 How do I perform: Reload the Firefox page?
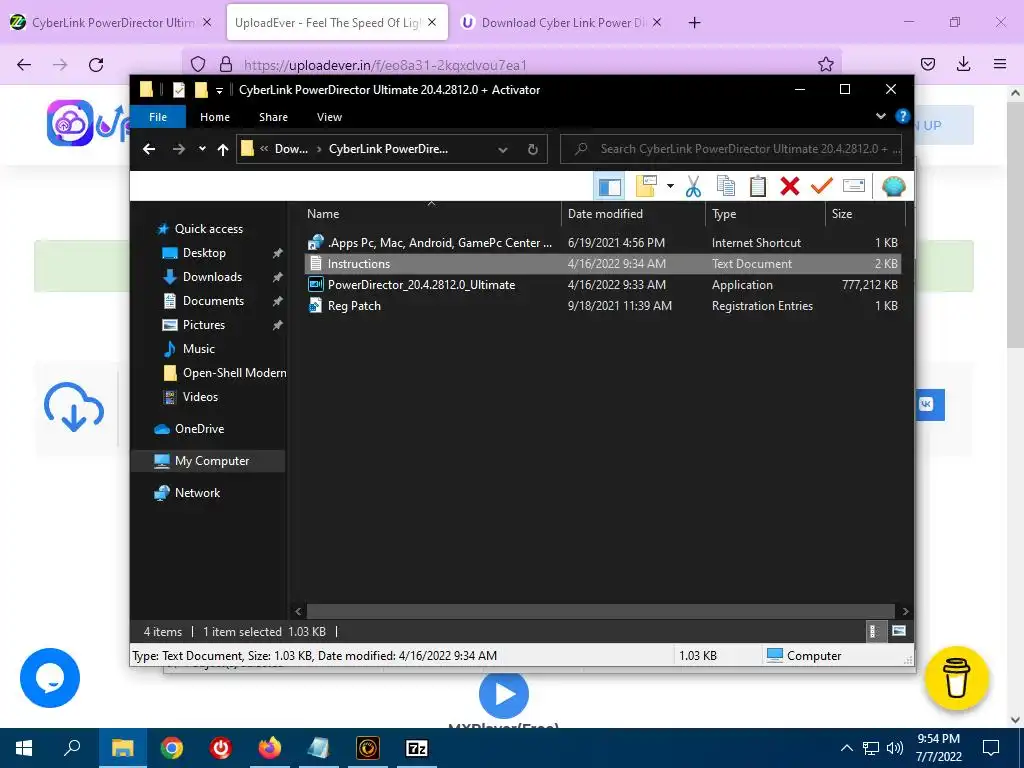click(x=96, y=64)
